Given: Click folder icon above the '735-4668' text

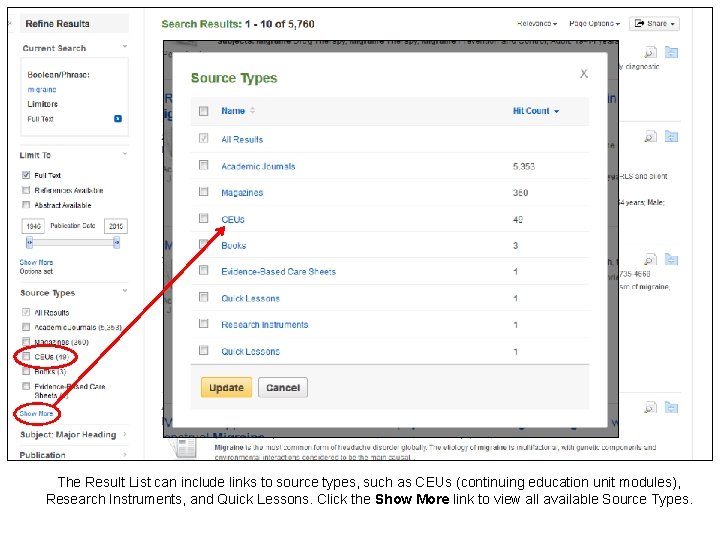Looking at the screenshot, I should pos(671,259).
